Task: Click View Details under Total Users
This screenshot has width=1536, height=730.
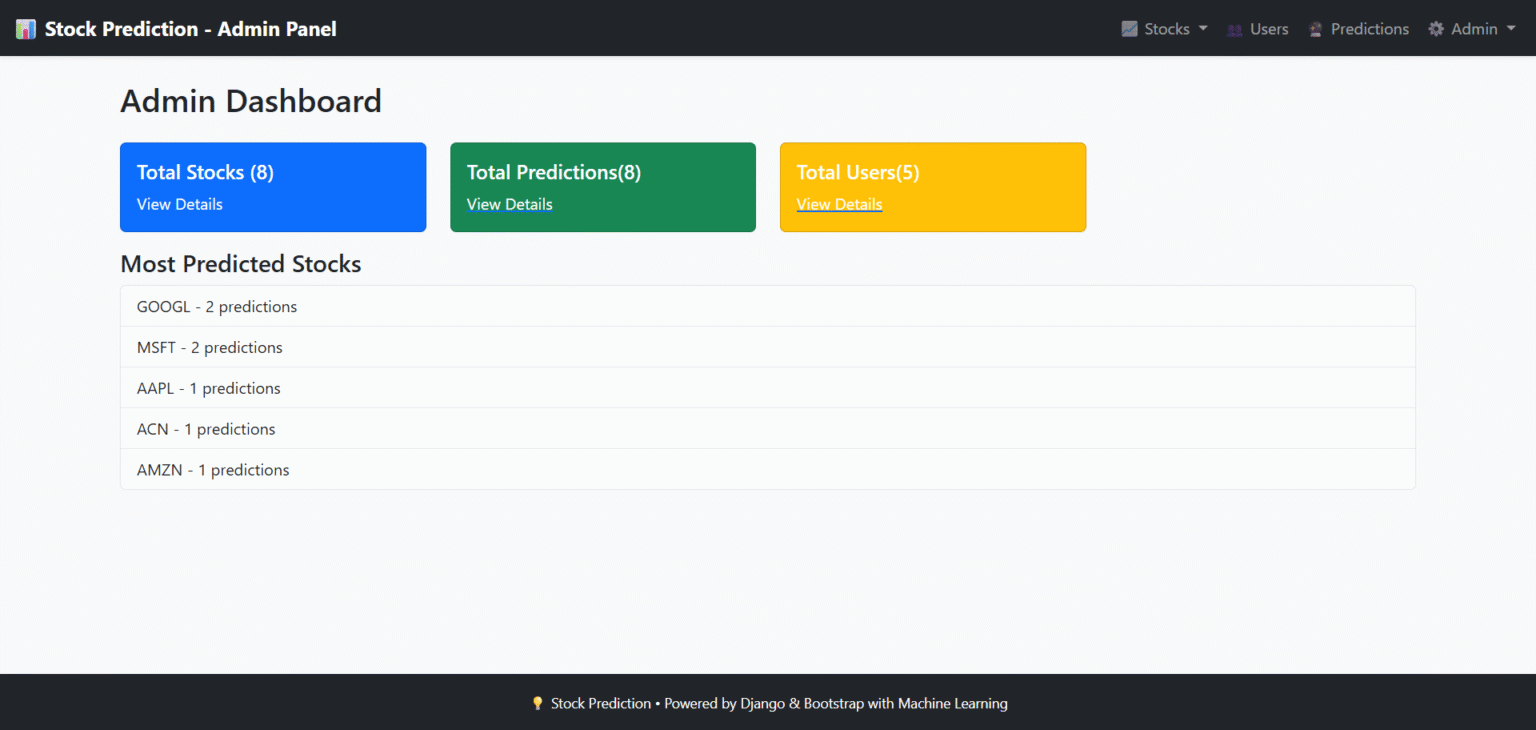Action: pyautogui.click(x=839, y=204)
